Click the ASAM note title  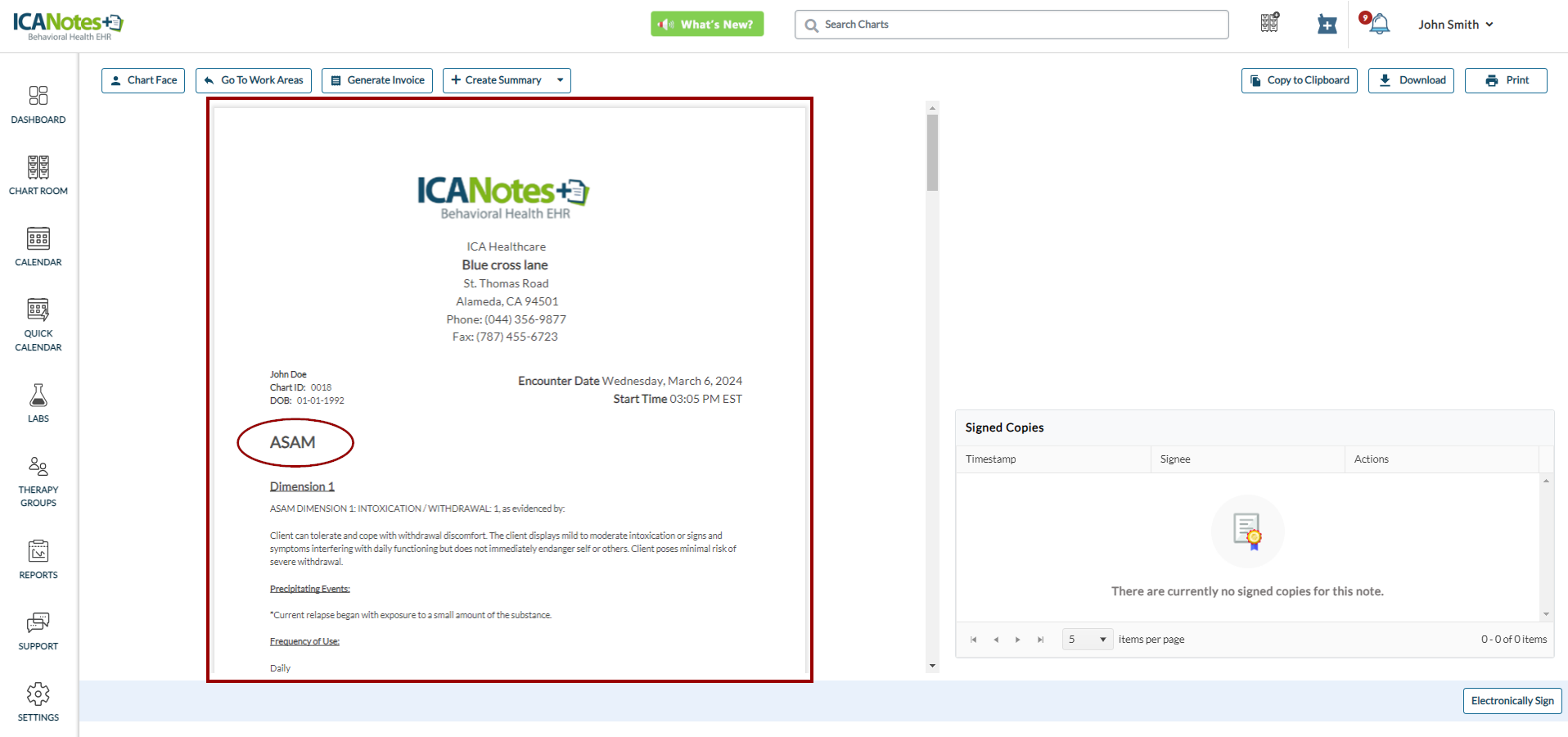pos(292,443)
